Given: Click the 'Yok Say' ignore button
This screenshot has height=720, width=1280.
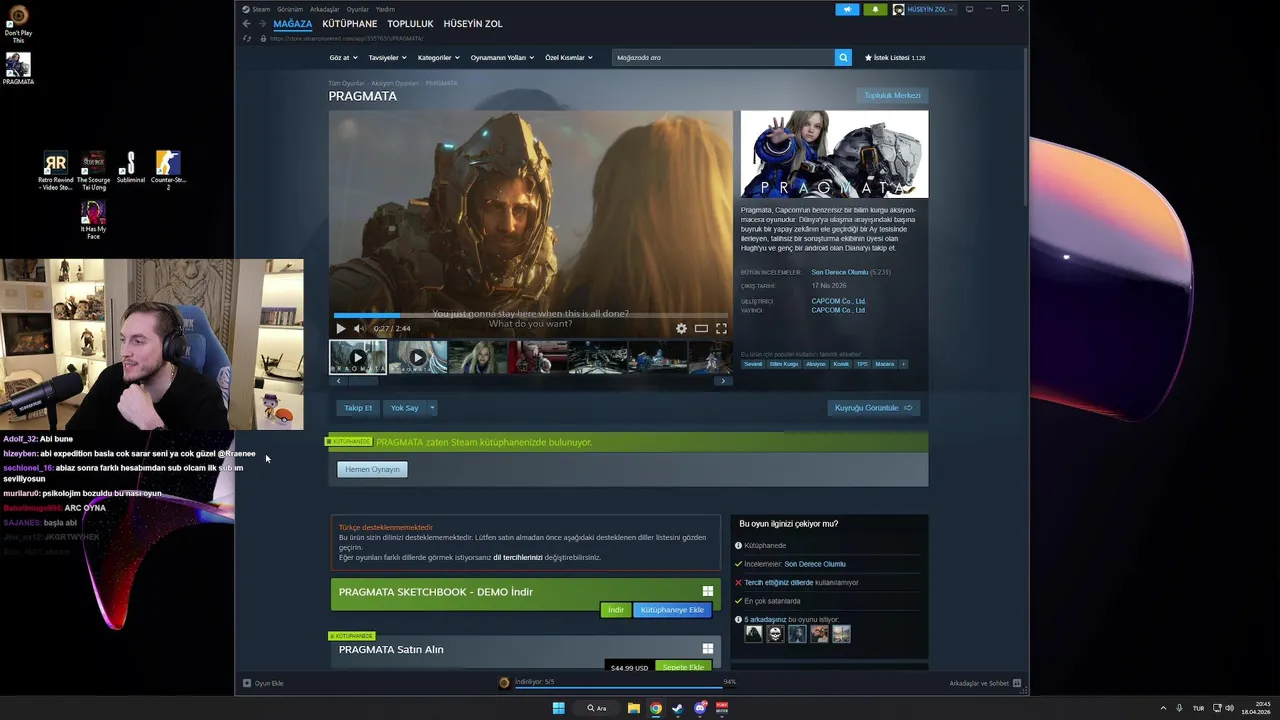Looking at the screenshot, I should coord(404,408).
